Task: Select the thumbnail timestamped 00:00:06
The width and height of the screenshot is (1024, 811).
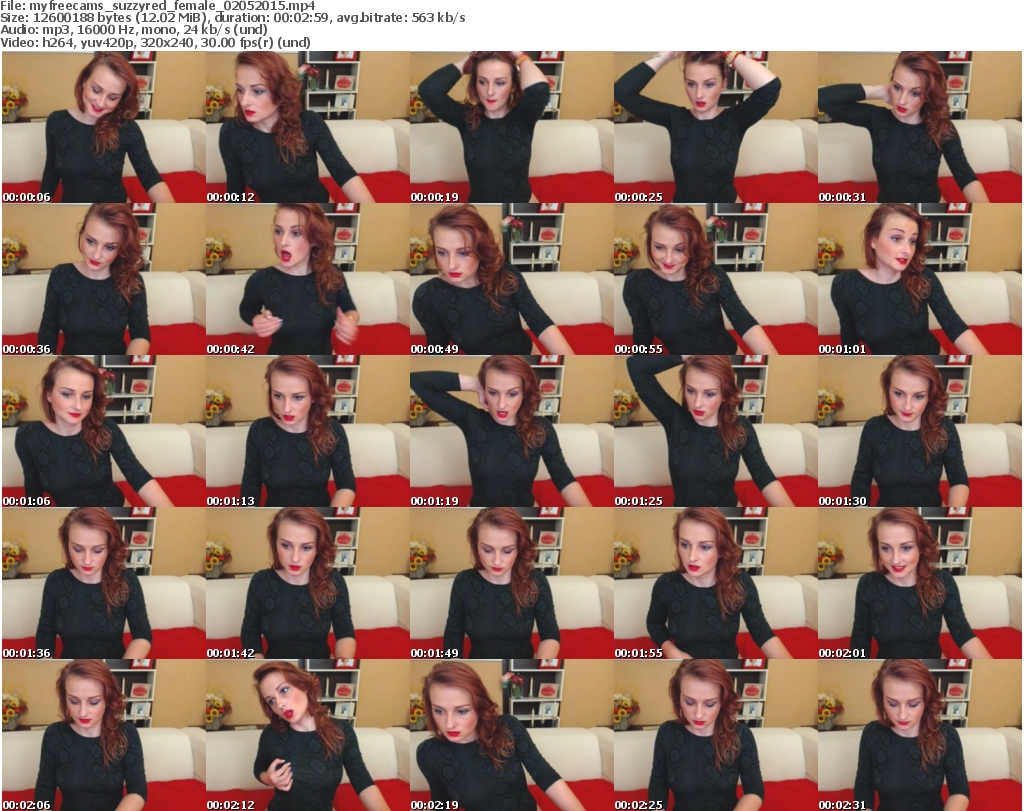Action: pyautogui.click(x=104, y=127)
